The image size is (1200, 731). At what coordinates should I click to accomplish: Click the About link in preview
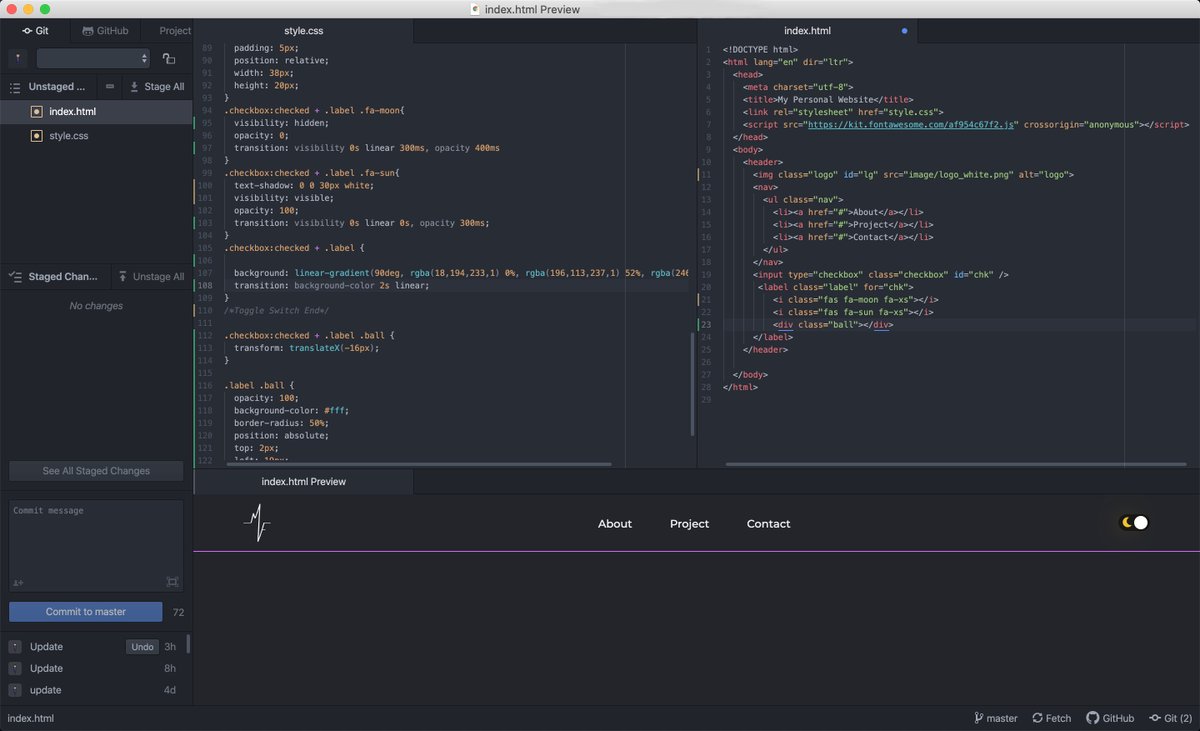pyautogui.click(x=615, y=524)
